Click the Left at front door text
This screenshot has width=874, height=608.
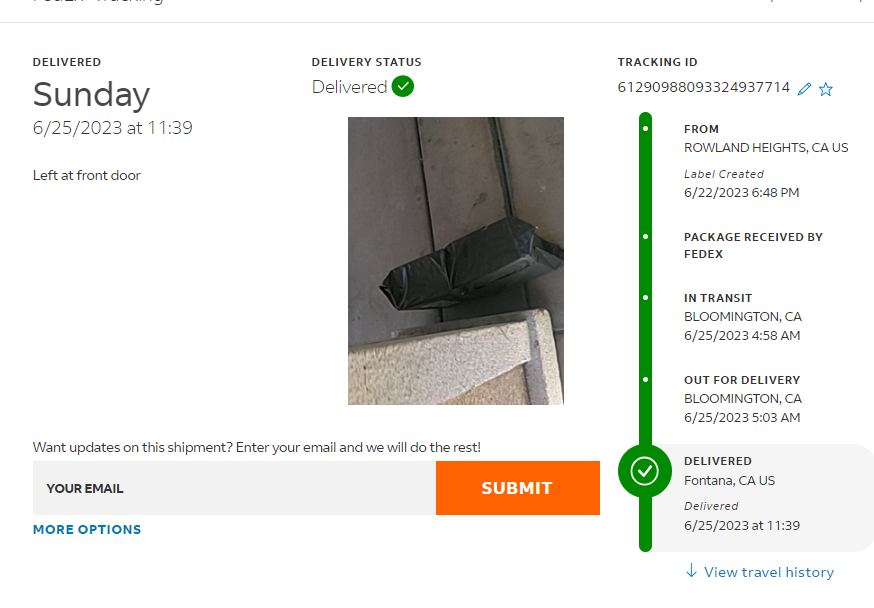pos(86,176)
